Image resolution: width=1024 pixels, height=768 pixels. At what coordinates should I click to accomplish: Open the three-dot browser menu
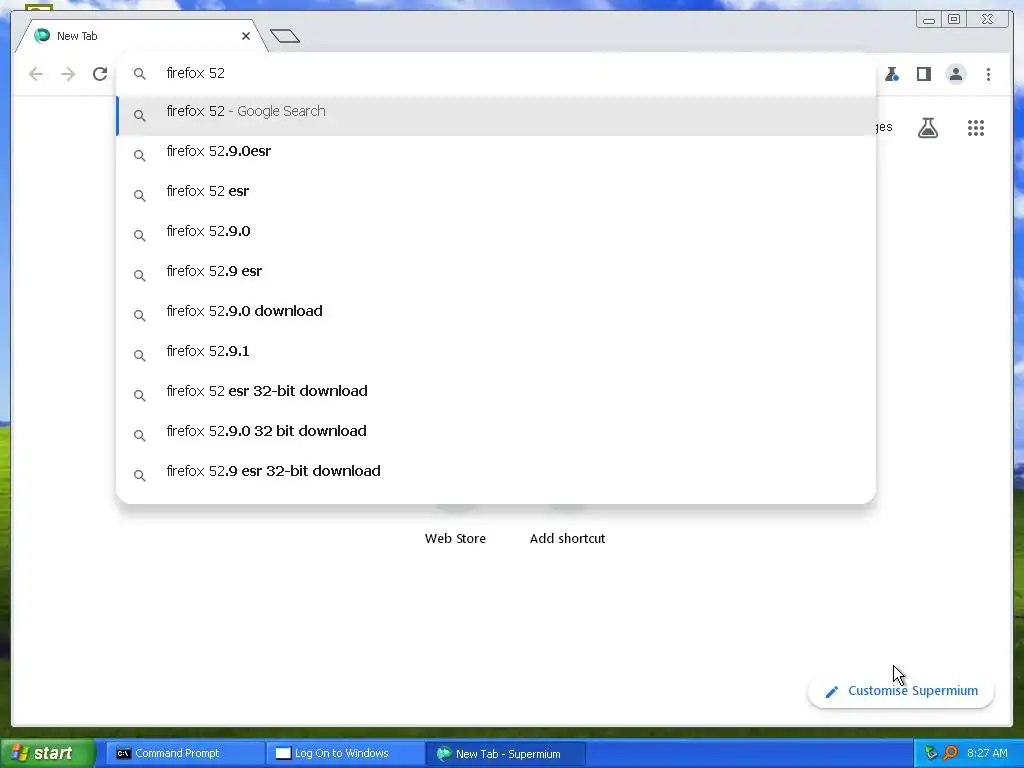click(988, 74)
